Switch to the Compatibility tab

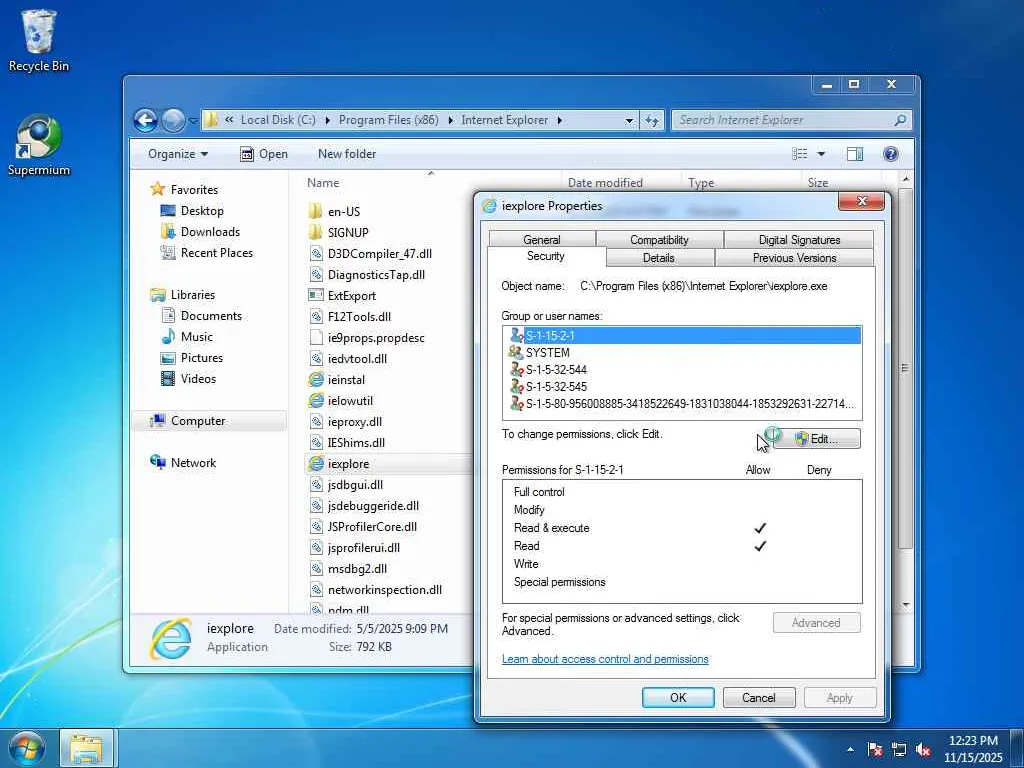click(x=659, y=240)
